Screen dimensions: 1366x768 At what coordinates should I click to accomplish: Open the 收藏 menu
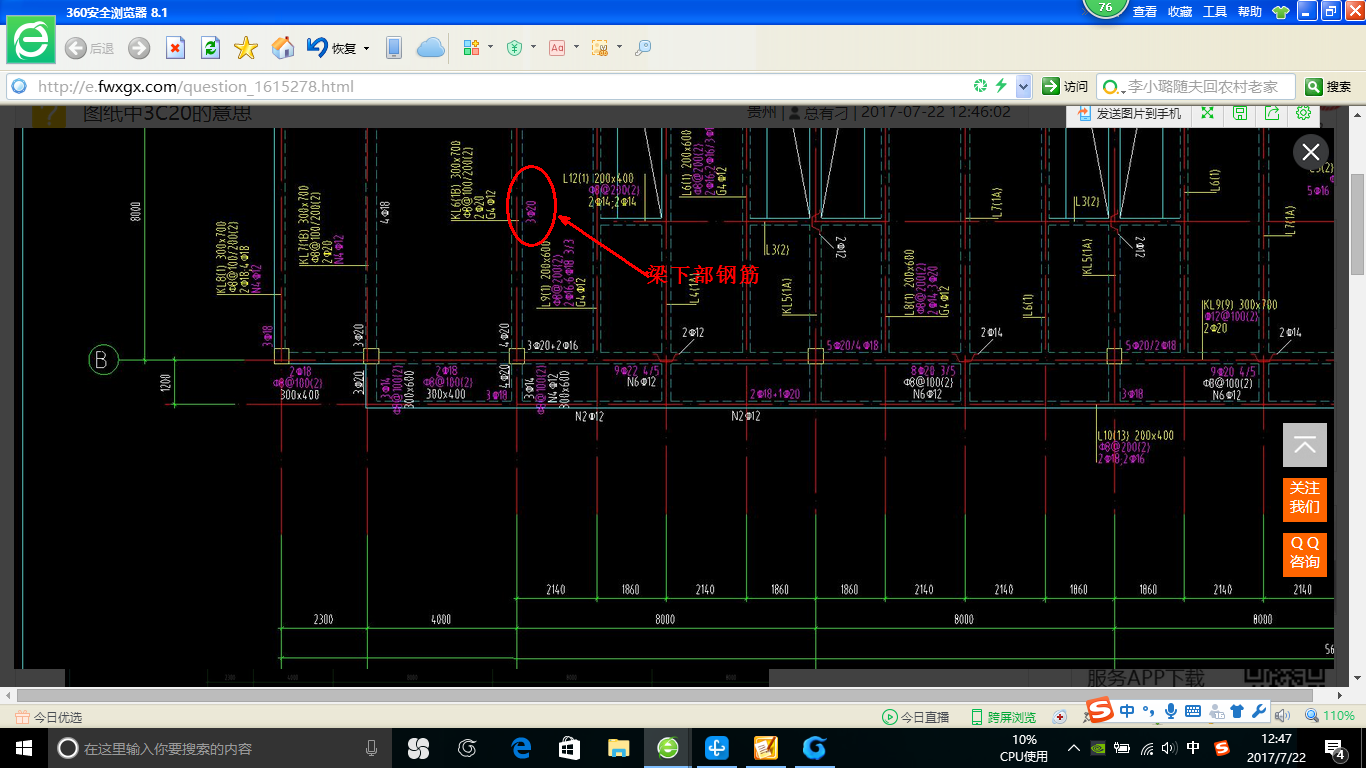[x=1180, y=12]
